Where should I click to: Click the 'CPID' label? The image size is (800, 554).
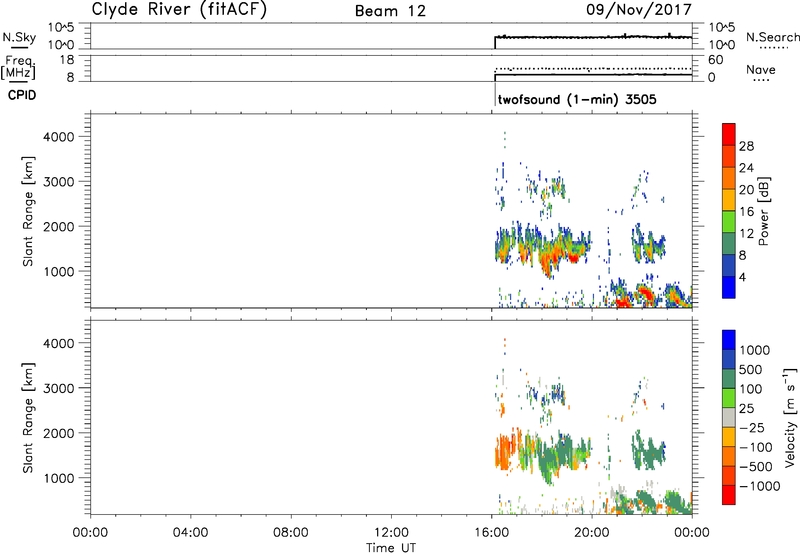(22, 95)
